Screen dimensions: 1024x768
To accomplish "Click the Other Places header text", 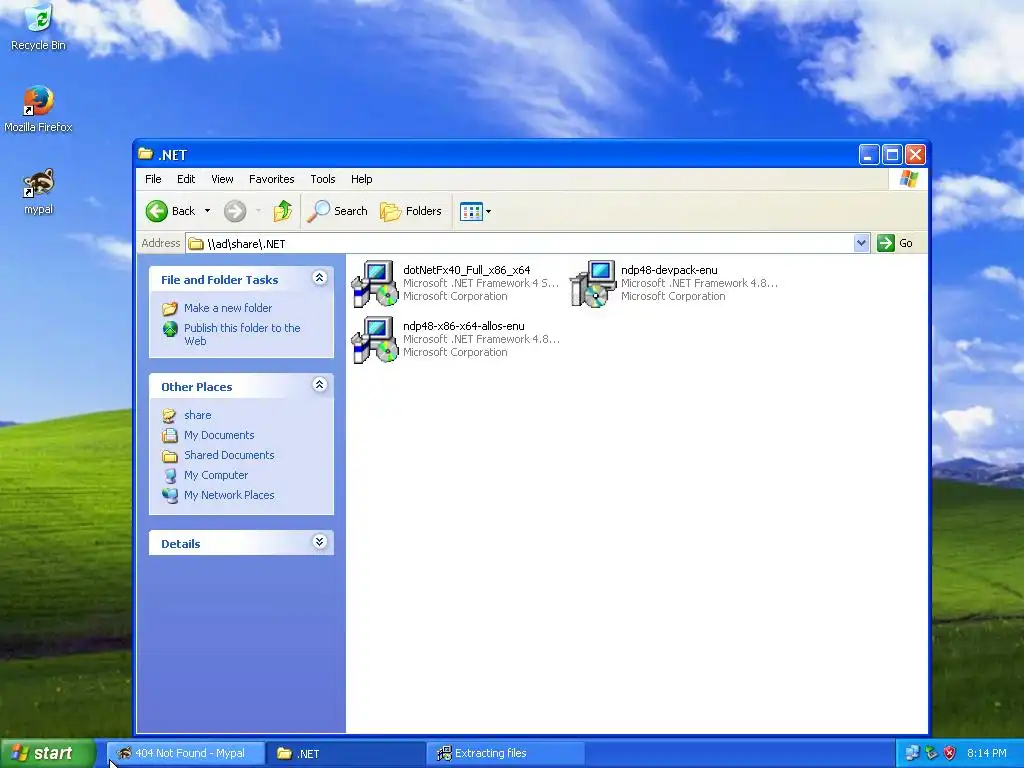I will point(197,387).
